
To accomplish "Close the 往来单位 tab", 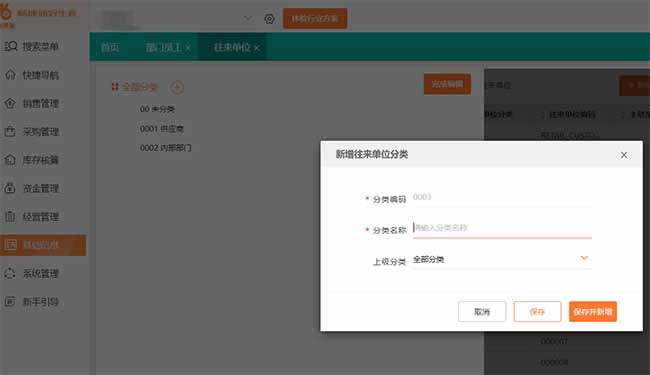I will pos(257,48).
